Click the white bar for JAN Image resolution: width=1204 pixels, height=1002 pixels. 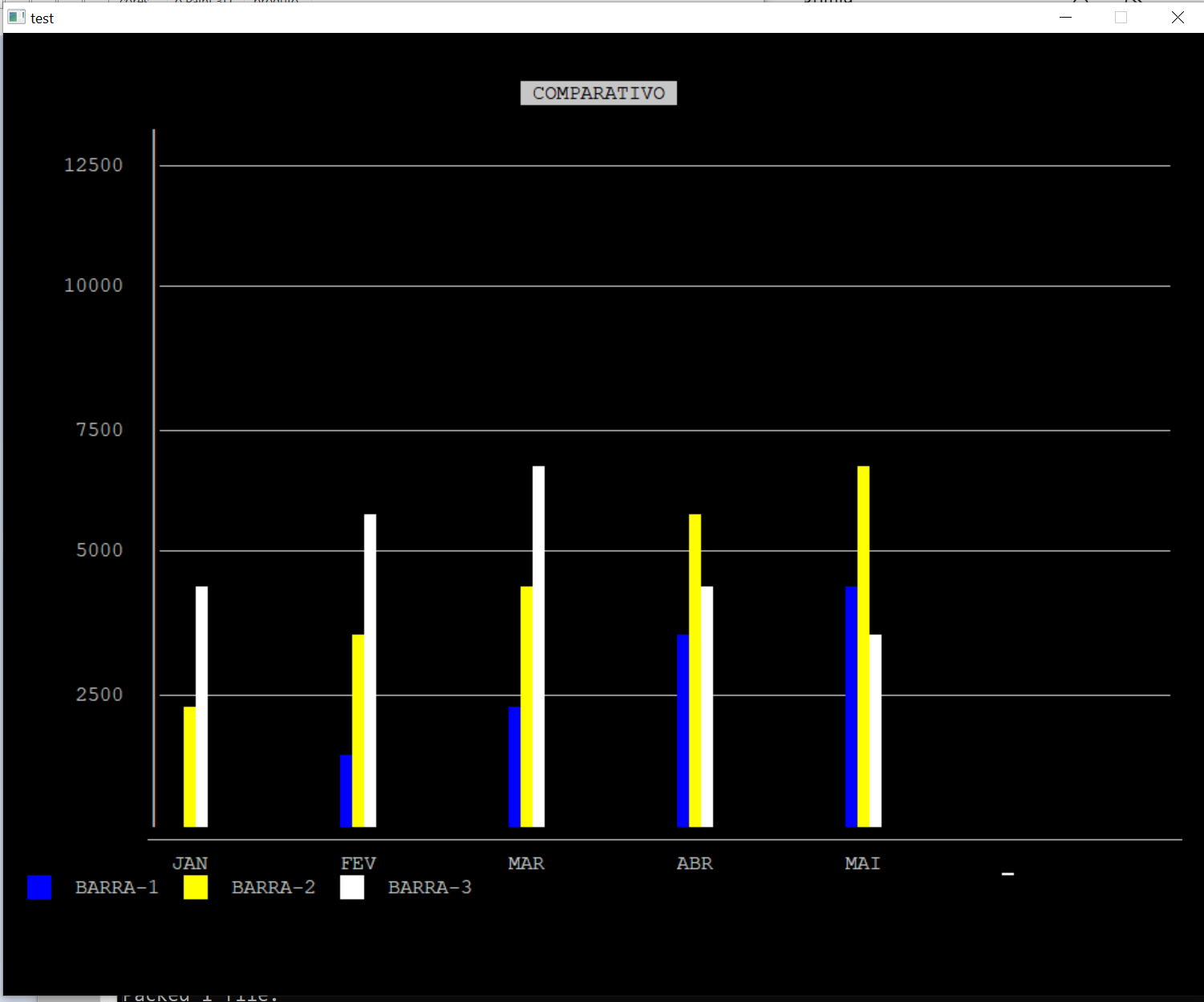point(201,707)
